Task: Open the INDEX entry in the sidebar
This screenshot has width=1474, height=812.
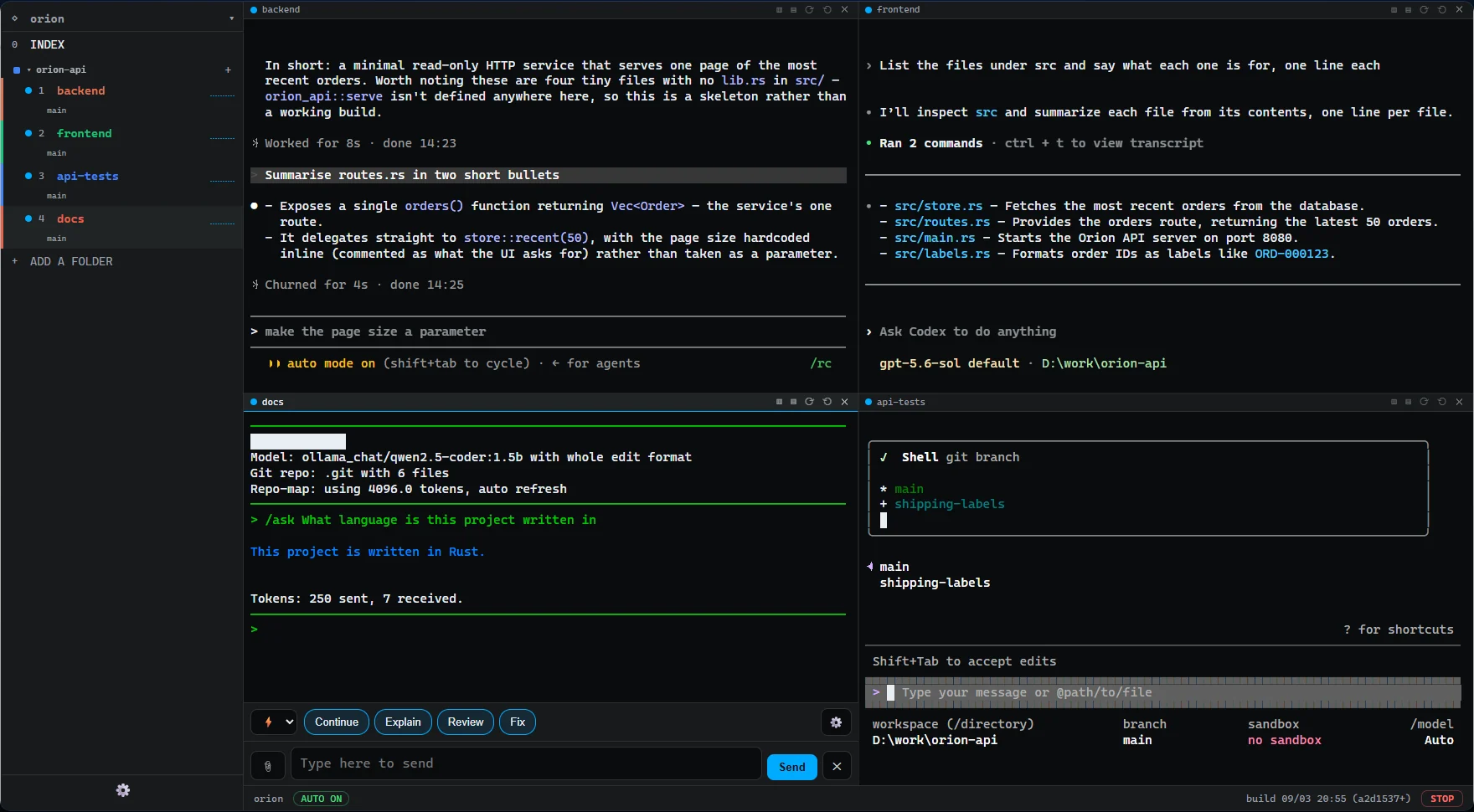Action: coord(122,44)
